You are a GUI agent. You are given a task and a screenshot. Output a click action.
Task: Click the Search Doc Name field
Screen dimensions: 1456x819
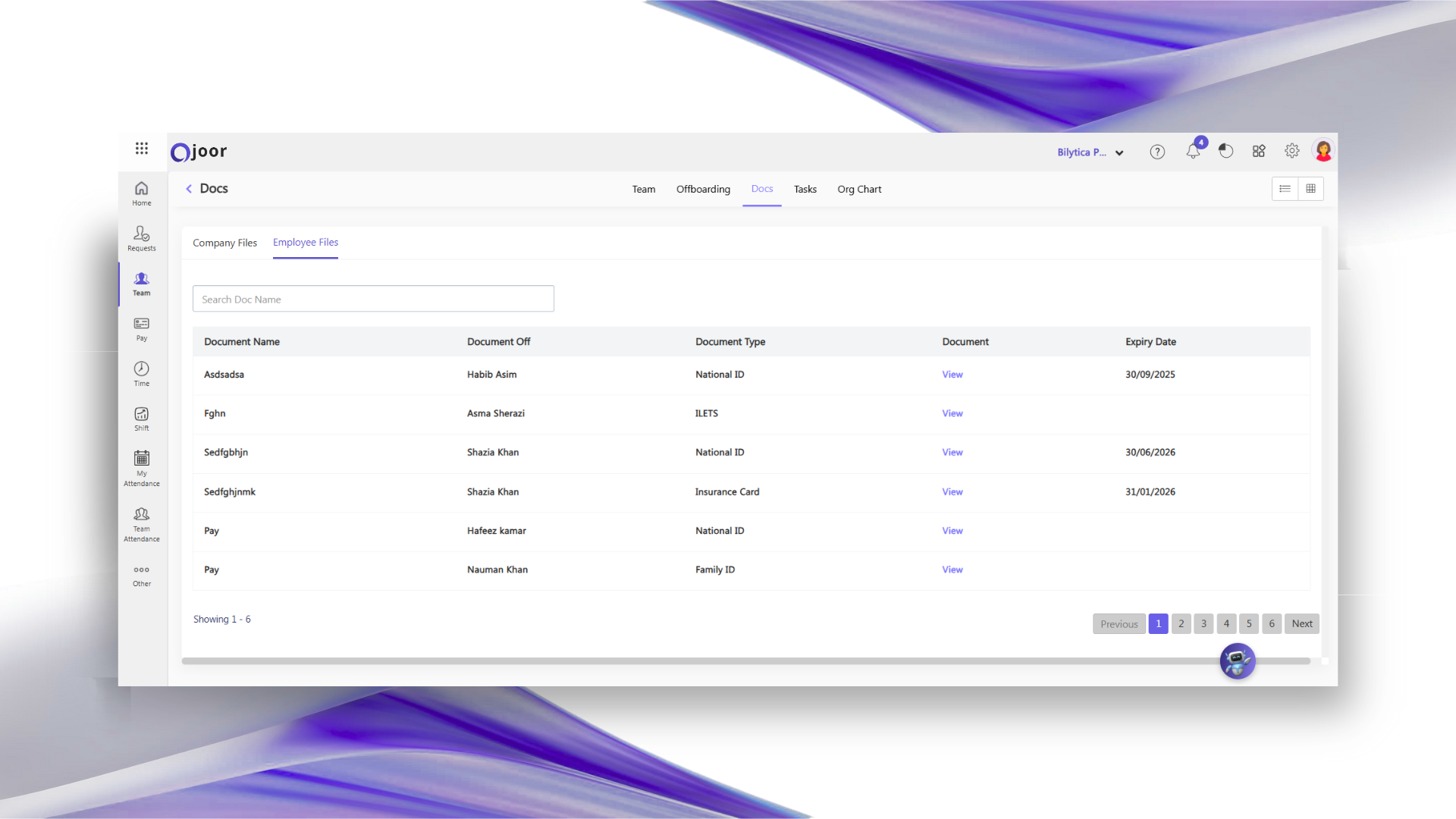(x=373, y=299)
